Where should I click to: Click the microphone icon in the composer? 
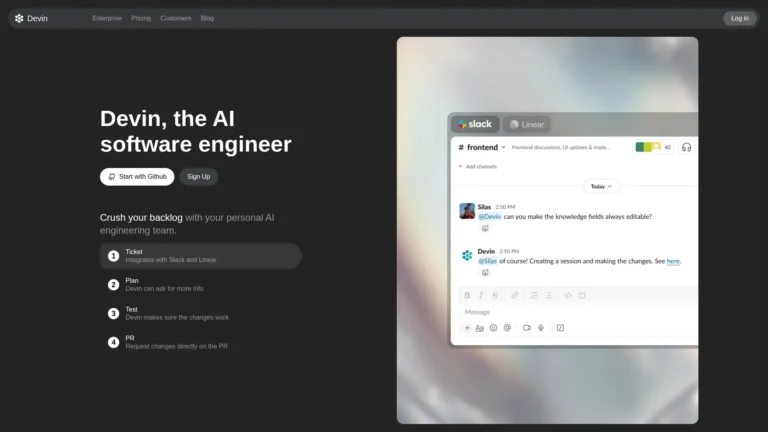(541, 328)
